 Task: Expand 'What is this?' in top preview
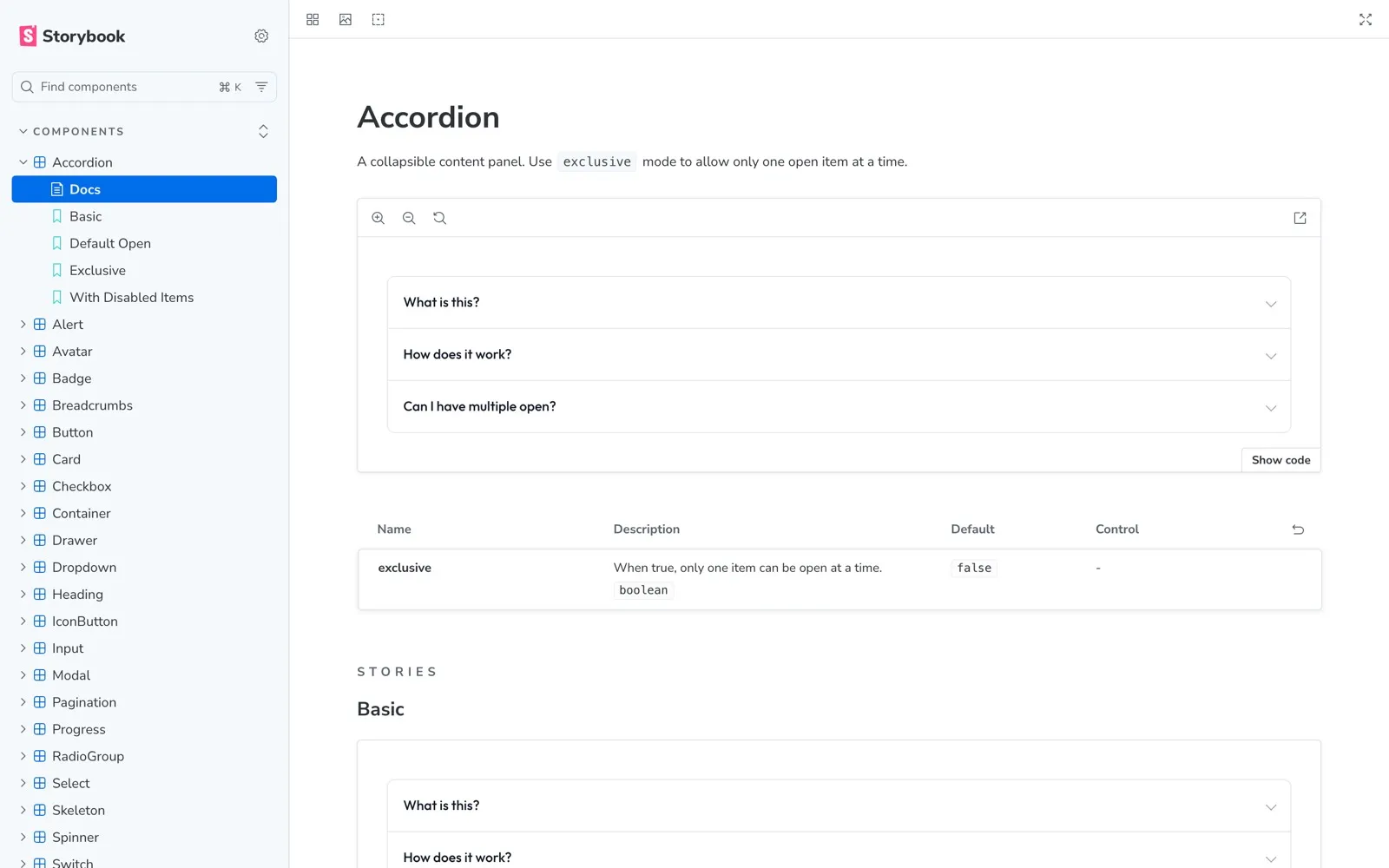coord(839,303)
